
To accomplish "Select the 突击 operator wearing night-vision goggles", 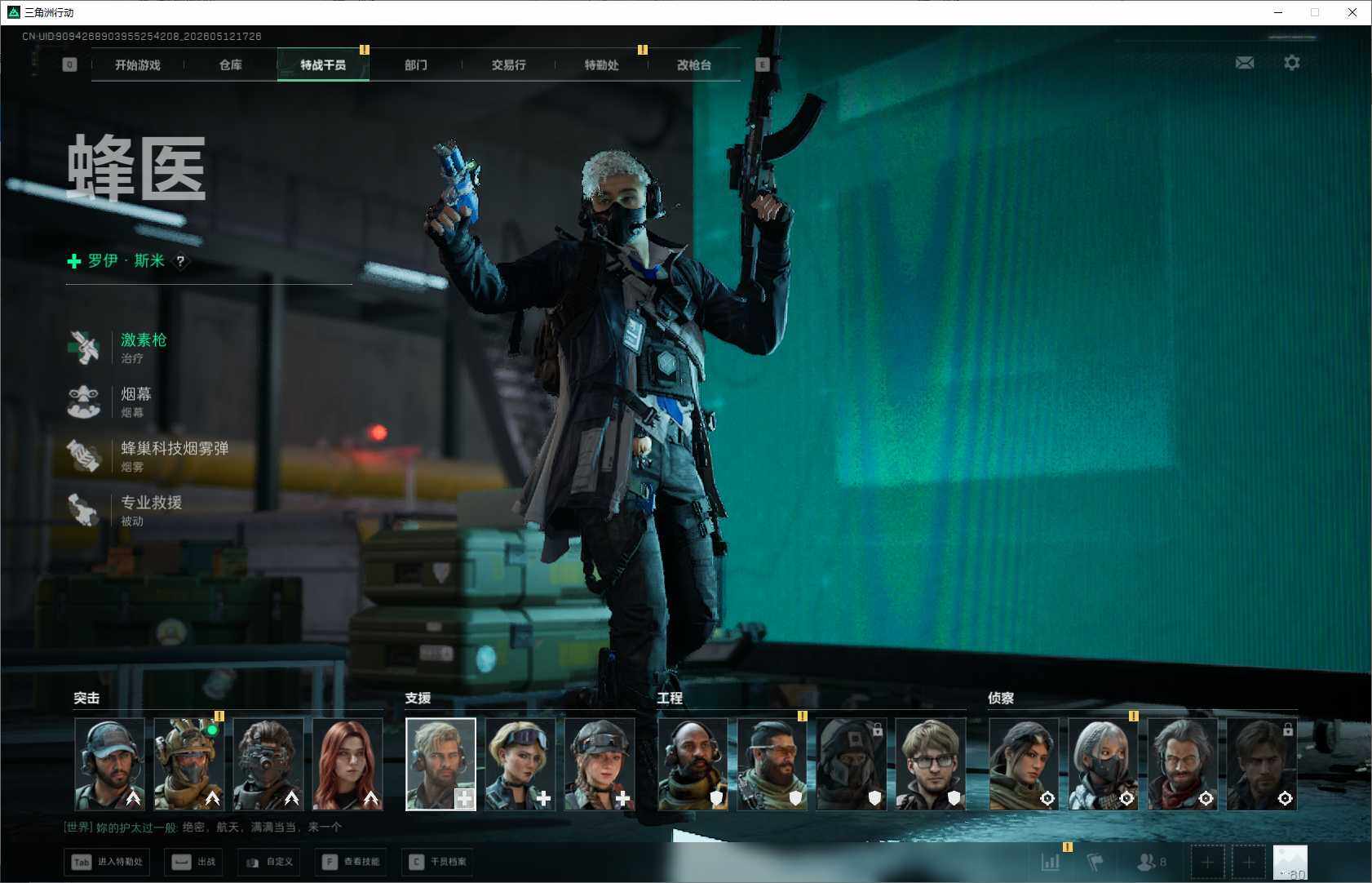I will coord(268,764).
